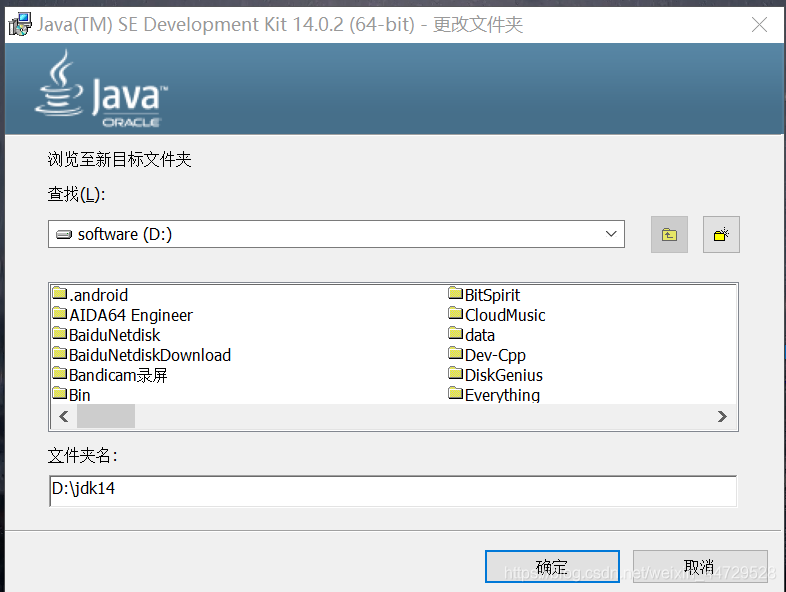Click the folder icon beside Bandicam录屏
Viewport: 786px width, 592px height.
[x=60, y=373]
